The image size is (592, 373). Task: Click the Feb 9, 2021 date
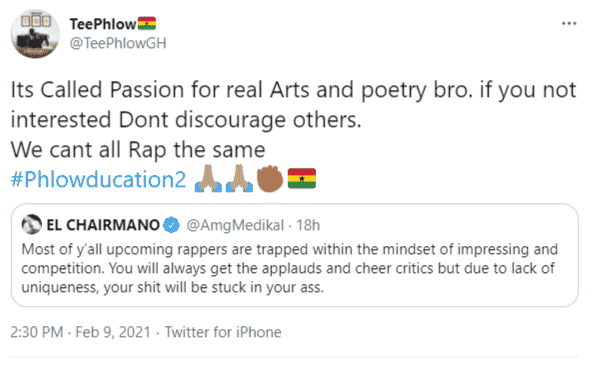[x=113, y=332]
